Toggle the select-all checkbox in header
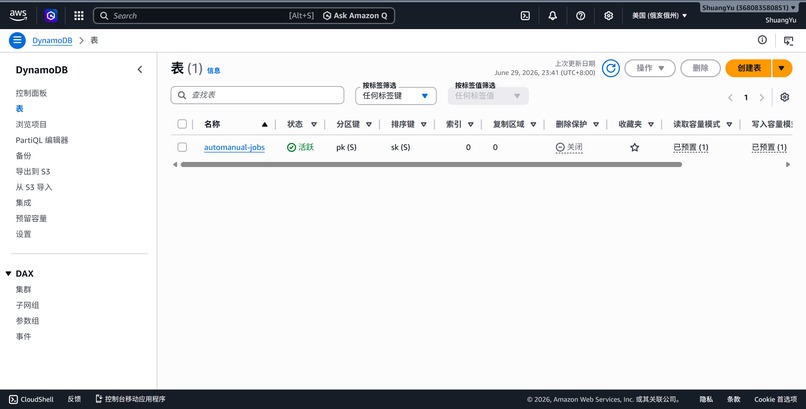Viewport: 806px width, 409px height. (182, 124)
